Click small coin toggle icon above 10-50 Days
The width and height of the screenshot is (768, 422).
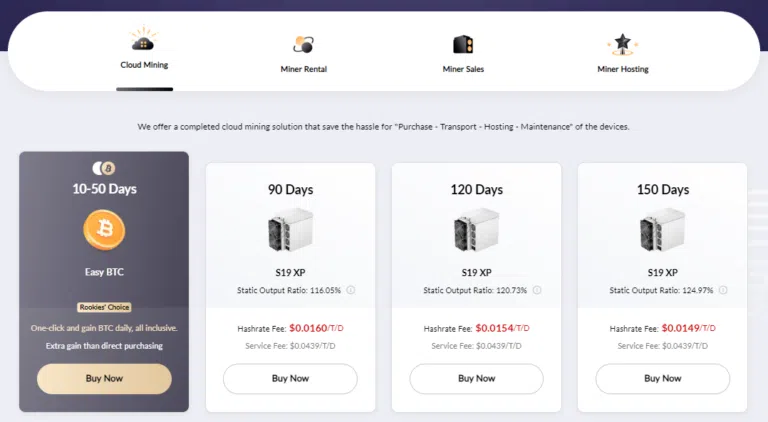point(104,168)
